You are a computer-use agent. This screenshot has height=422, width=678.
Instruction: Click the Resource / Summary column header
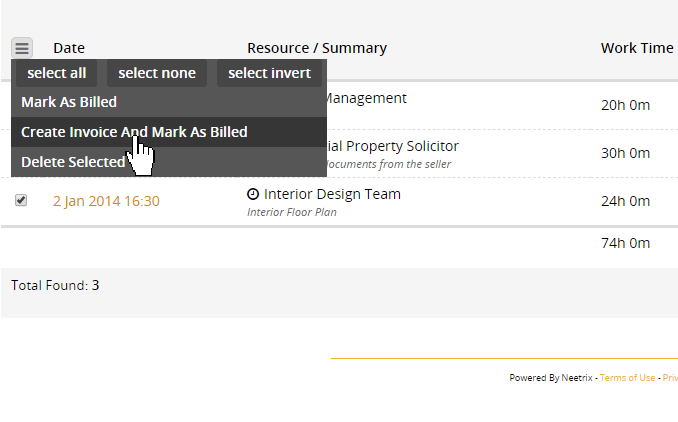tap(317, 48)
